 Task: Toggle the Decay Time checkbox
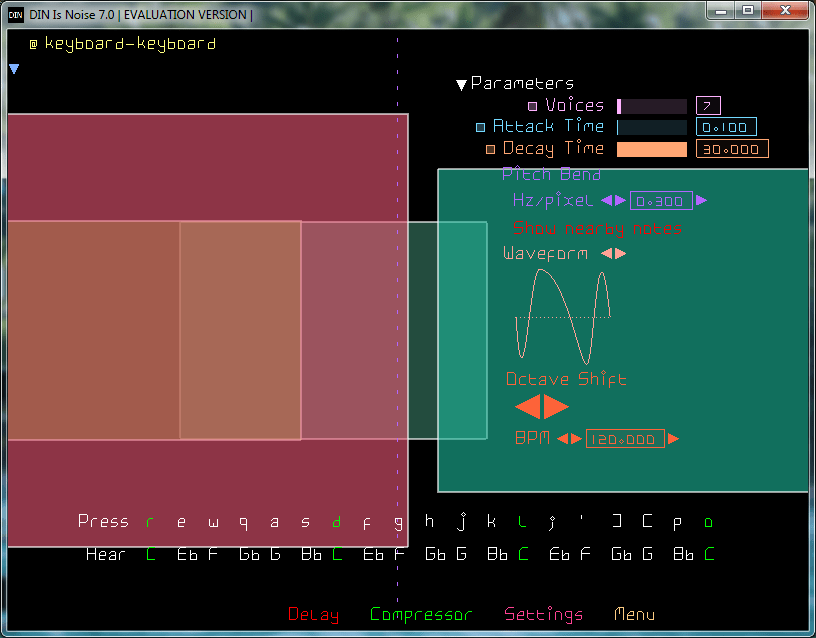(x=490, y=149)
